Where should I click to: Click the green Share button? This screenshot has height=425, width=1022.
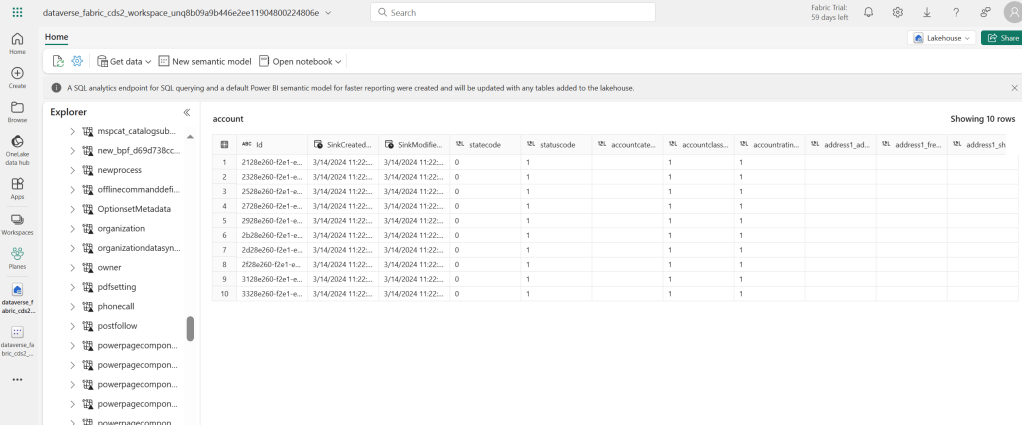pos(1001,38)
